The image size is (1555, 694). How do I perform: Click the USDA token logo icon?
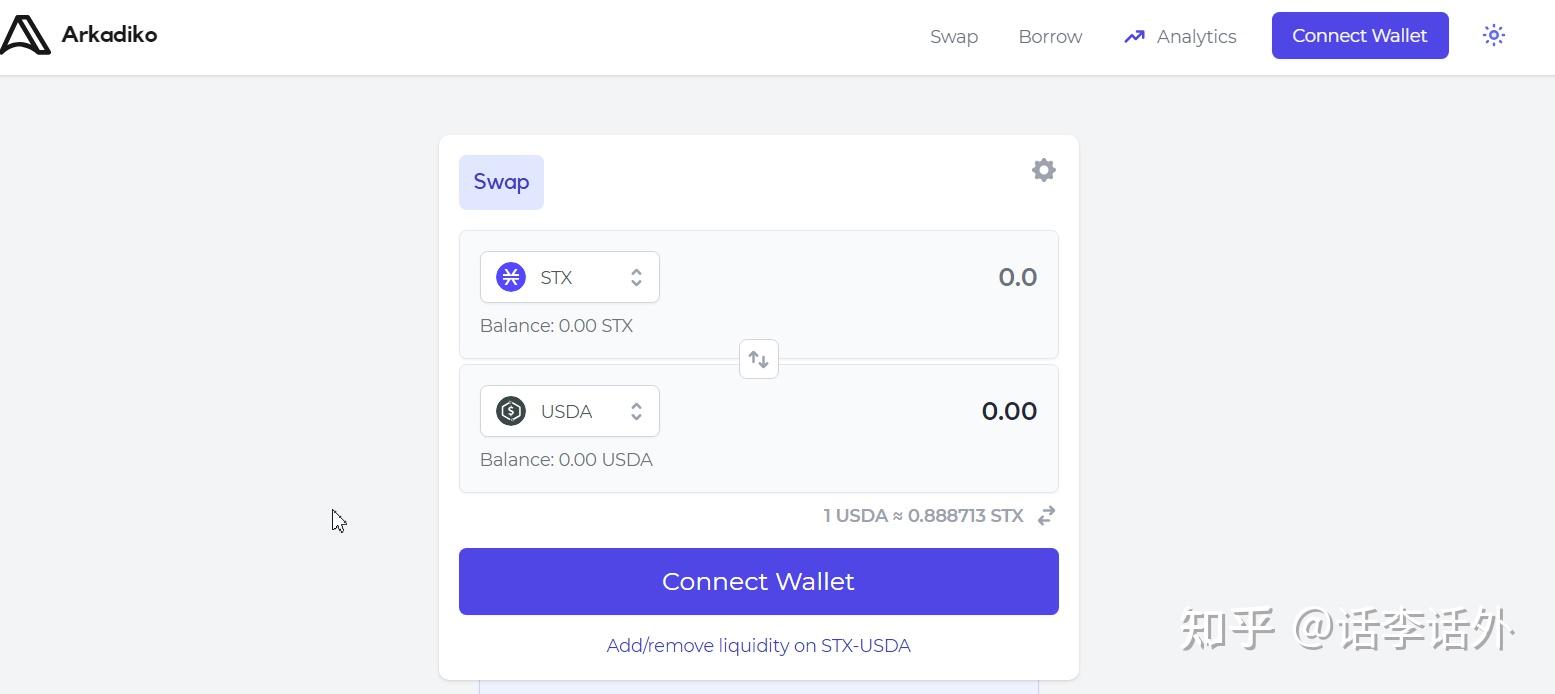[x=511, y=411]
